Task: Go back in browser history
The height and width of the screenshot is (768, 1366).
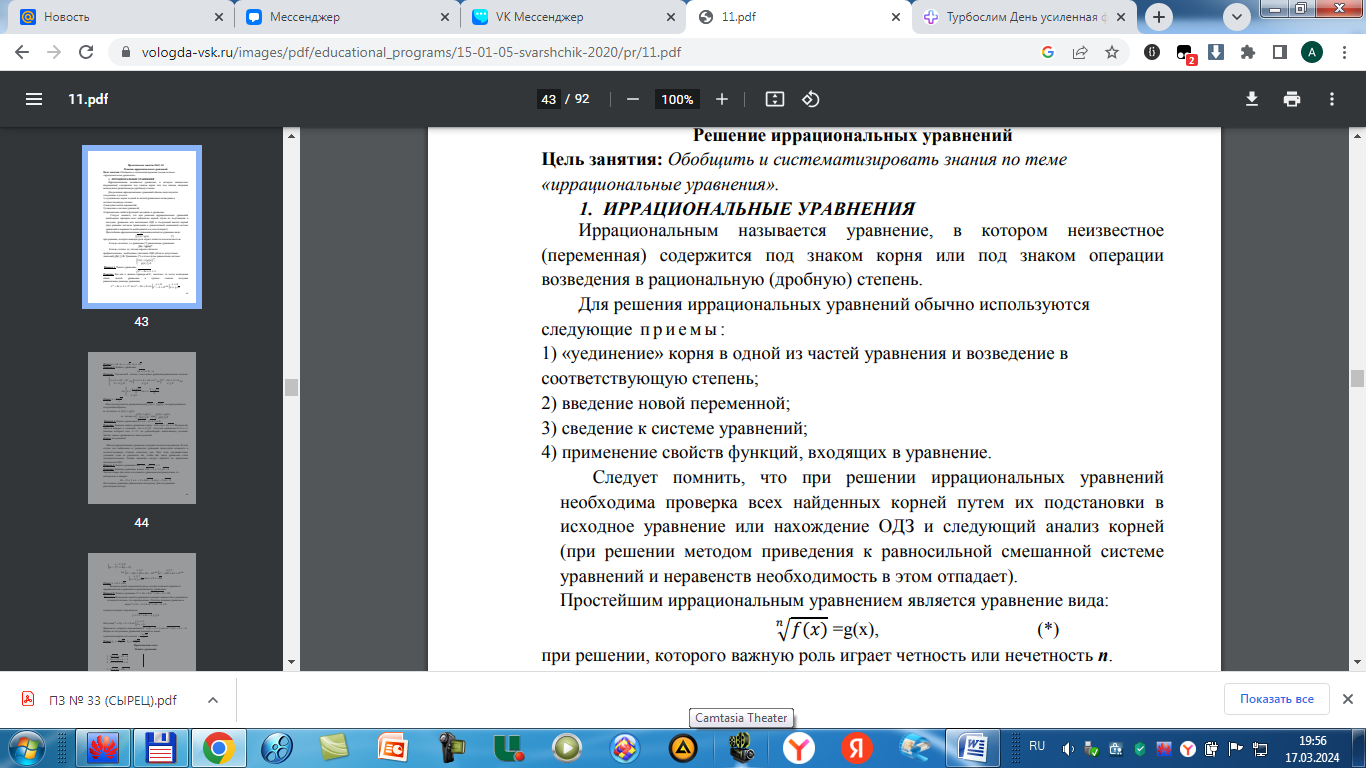Action: [22, 52]
